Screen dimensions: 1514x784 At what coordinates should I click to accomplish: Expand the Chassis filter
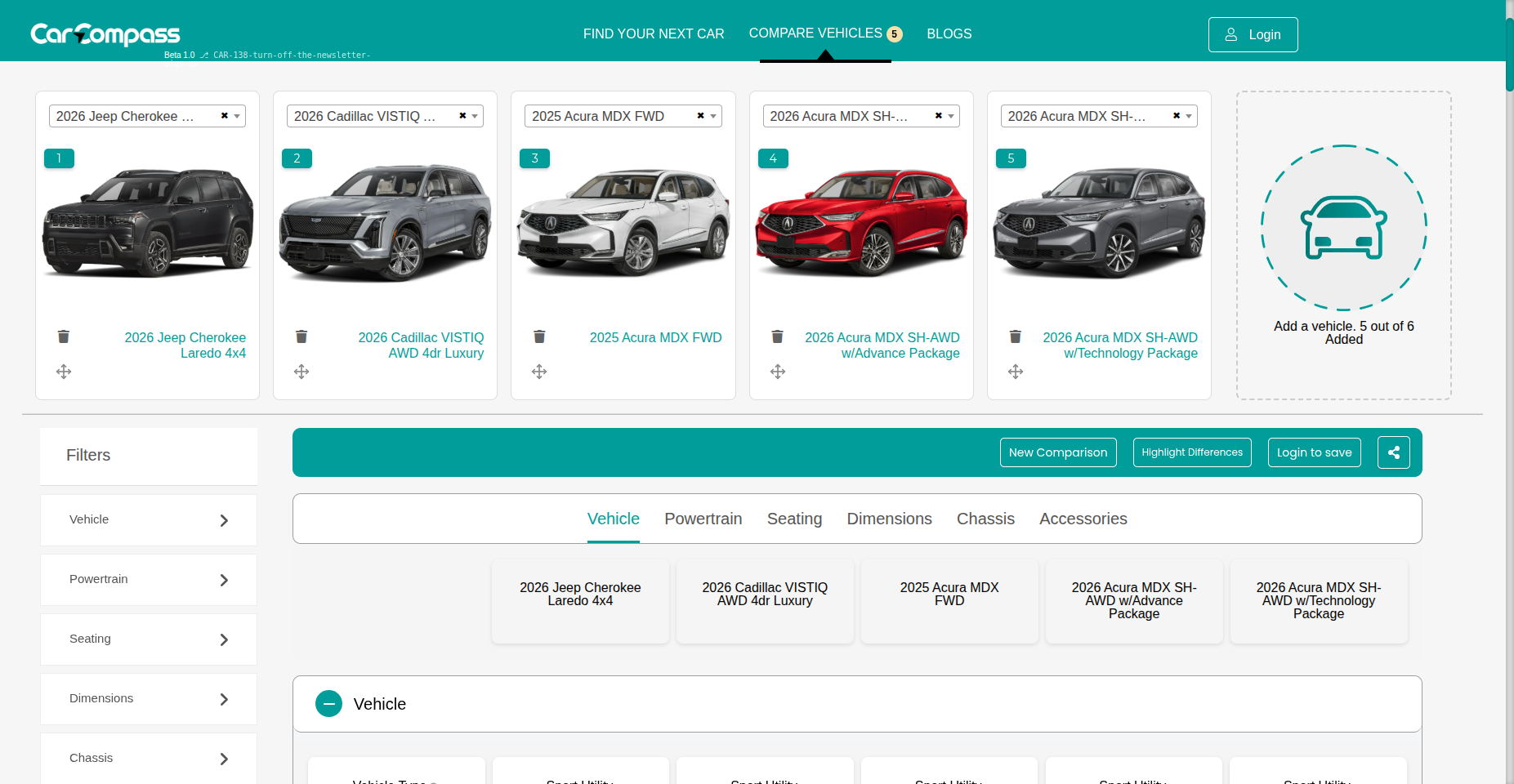pyautogui.click(x=148, y=758)
